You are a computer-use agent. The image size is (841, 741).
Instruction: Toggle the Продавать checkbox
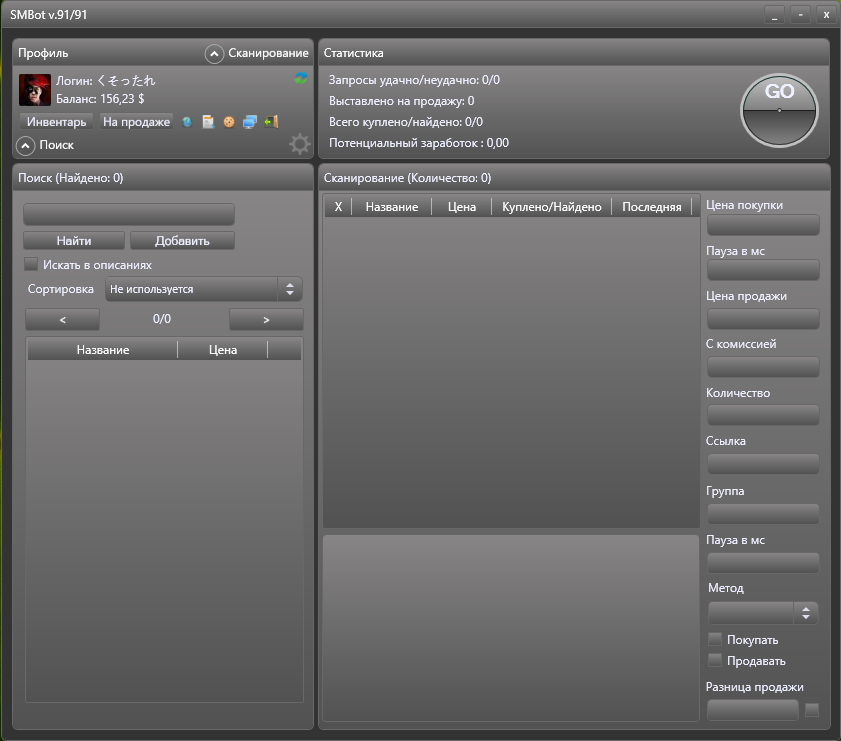pos(715,660)
